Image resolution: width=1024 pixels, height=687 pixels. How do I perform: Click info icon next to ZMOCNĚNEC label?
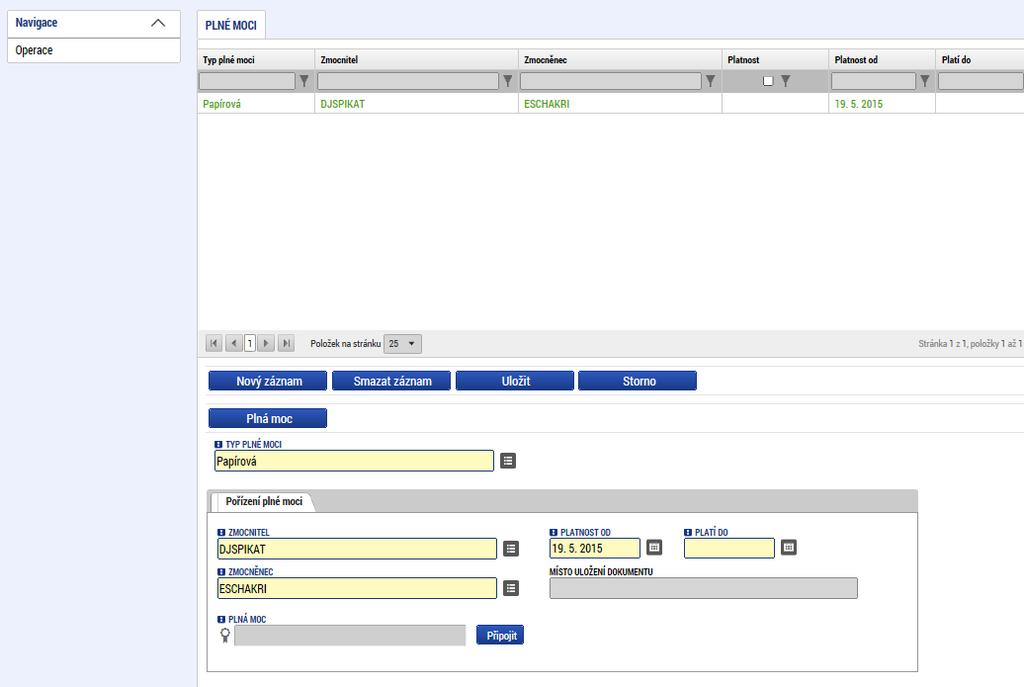[x=221, y=572]
